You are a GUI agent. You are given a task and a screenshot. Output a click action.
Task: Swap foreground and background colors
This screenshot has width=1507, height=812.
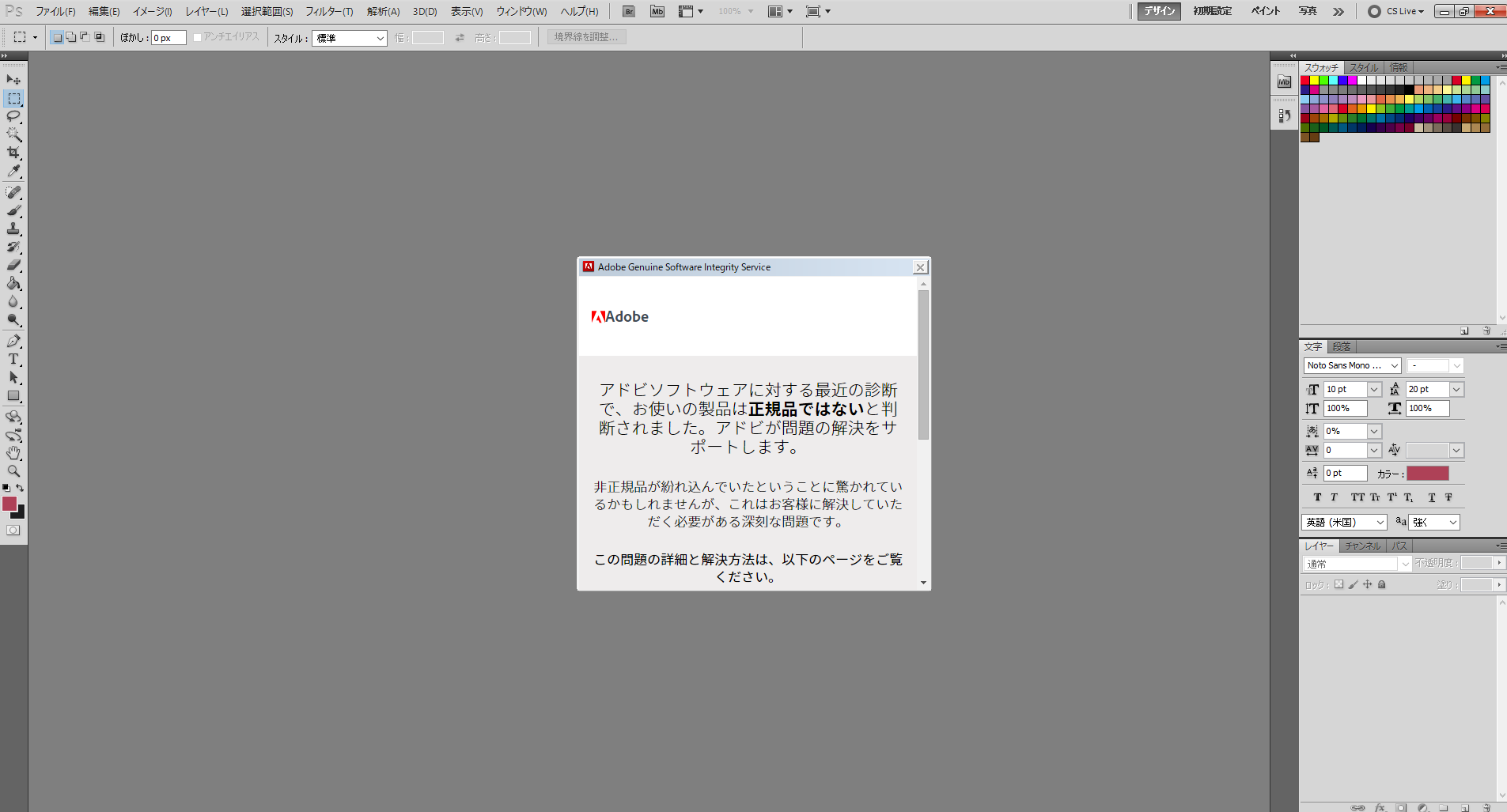coord(21,488)
